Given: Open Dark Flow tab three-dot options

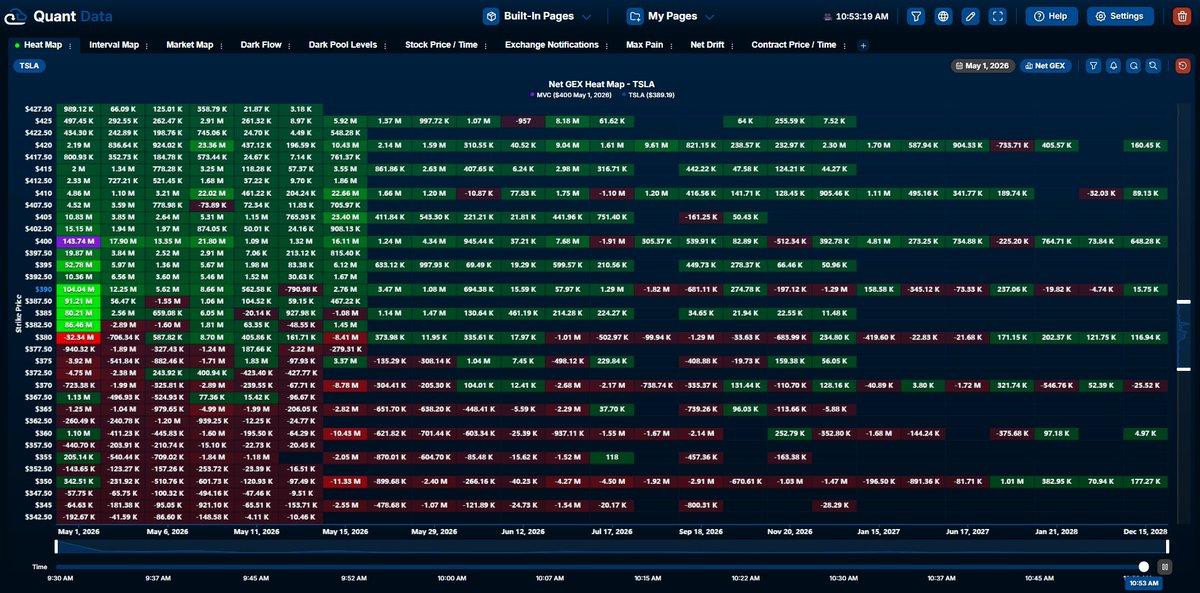Looking at the screenshot, I should coord(290,45).
